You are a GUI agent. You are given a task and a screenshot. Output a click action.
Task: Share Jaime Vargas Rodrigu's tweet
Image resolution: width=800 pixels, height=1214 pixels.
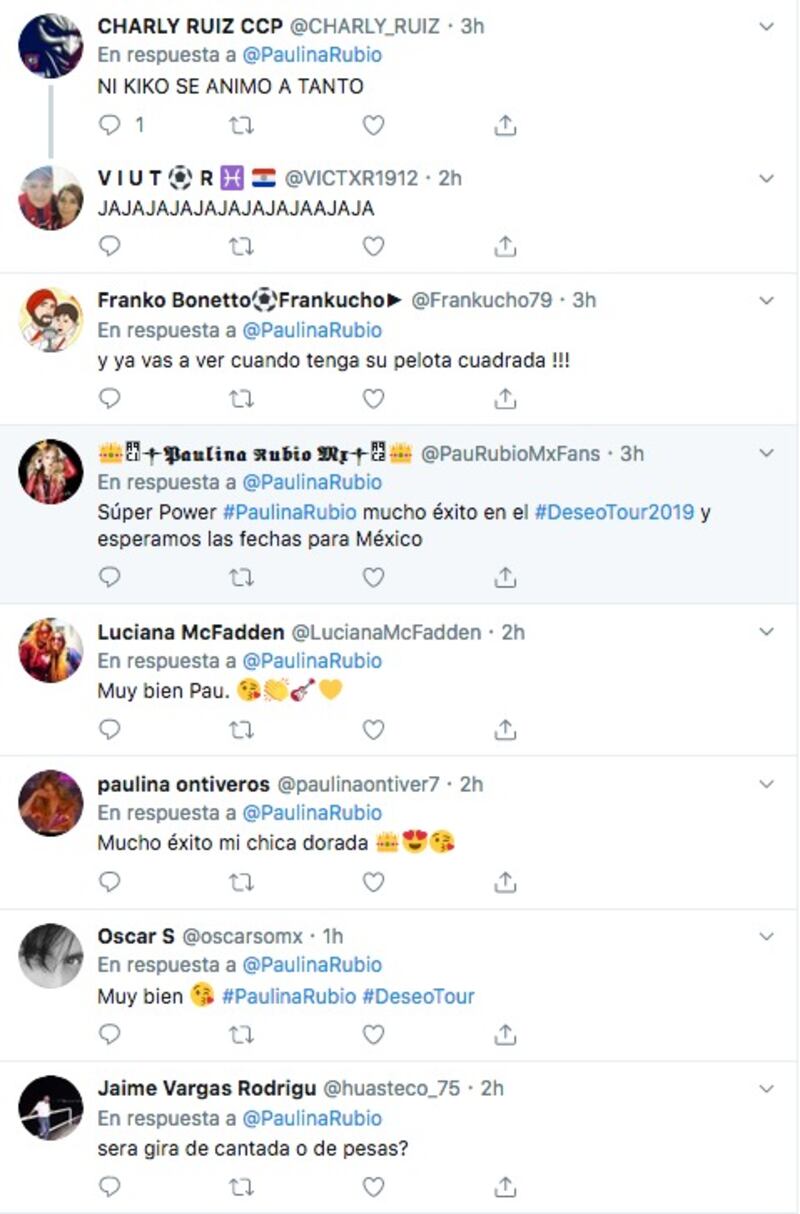506,1187
